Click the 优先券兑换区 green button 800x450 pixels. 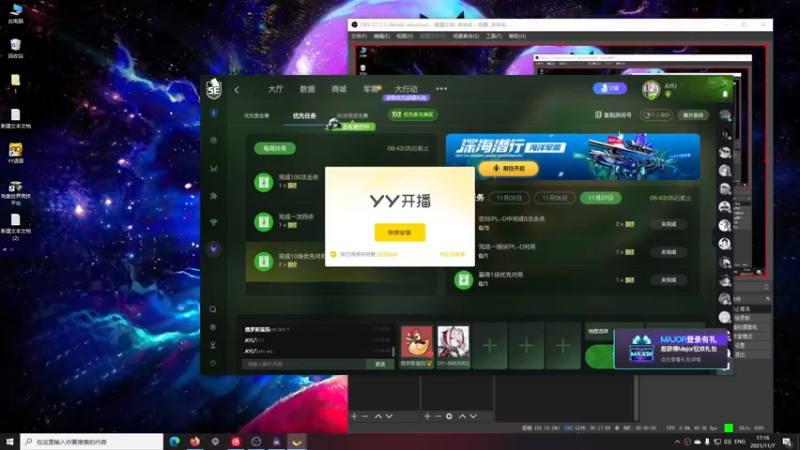pos(413,115)
